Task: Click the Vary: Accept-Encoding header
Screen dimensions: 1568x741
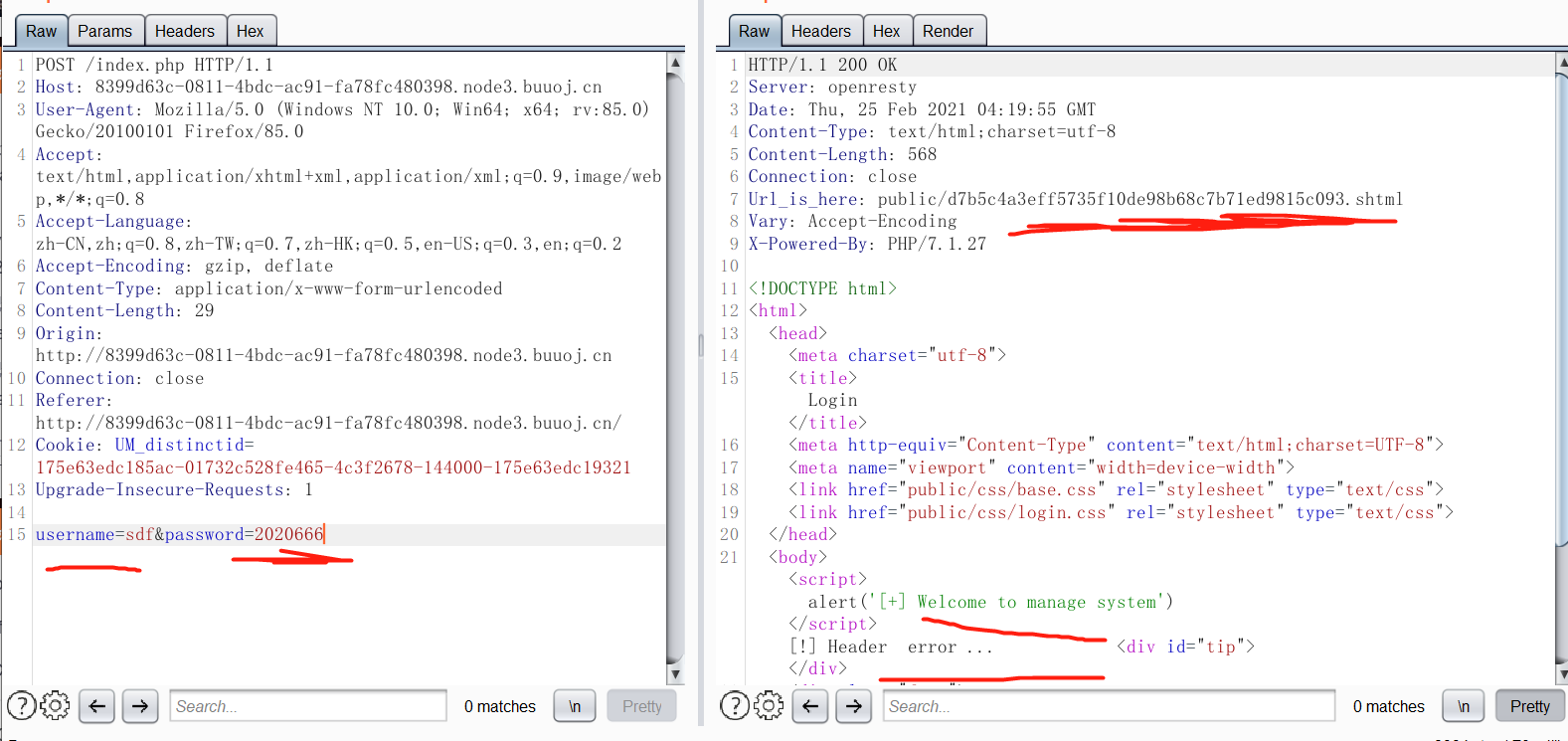Action: [852, 221]
